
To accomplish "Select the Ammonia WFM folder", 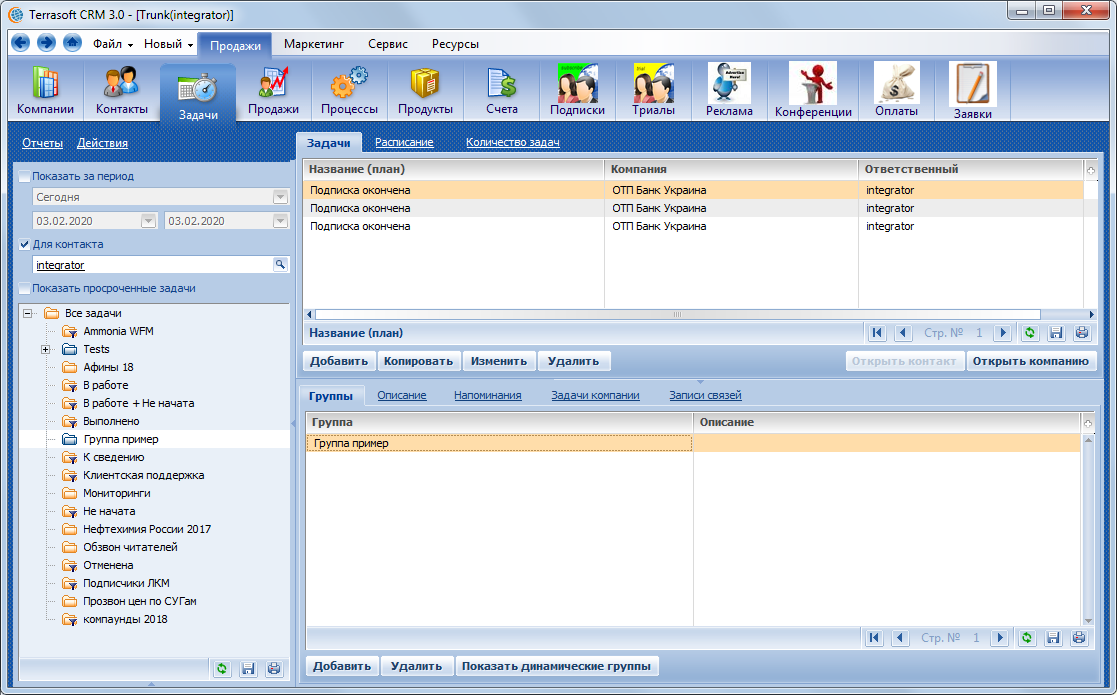I will tap(118, 331).
